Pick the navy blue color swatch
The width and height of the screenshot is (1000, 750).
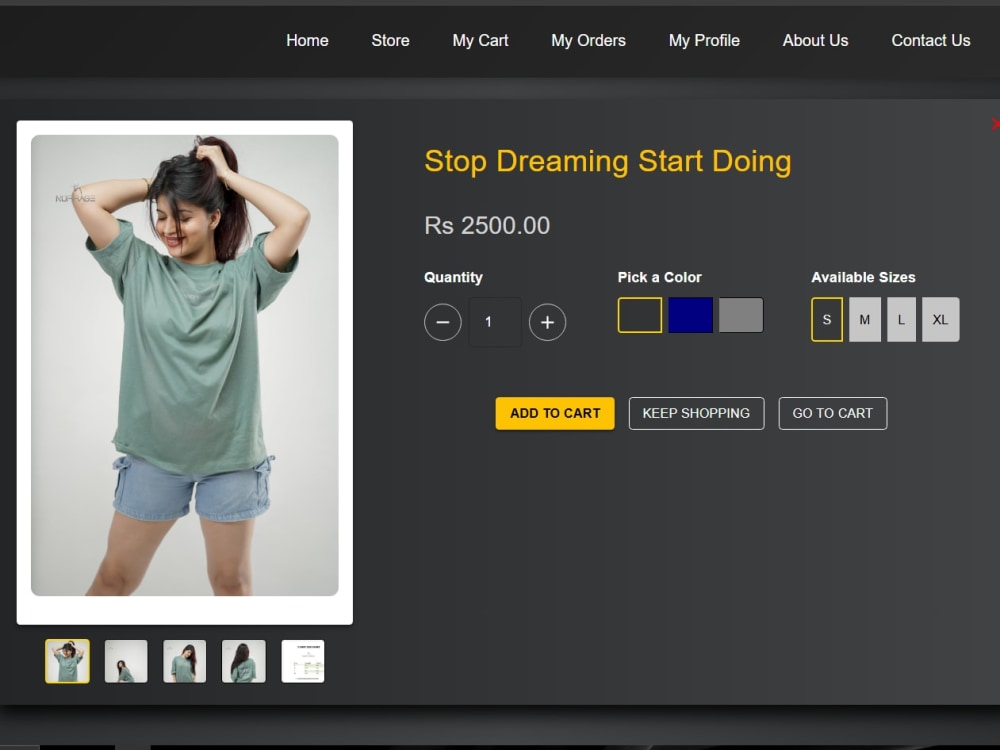(690, 315)
